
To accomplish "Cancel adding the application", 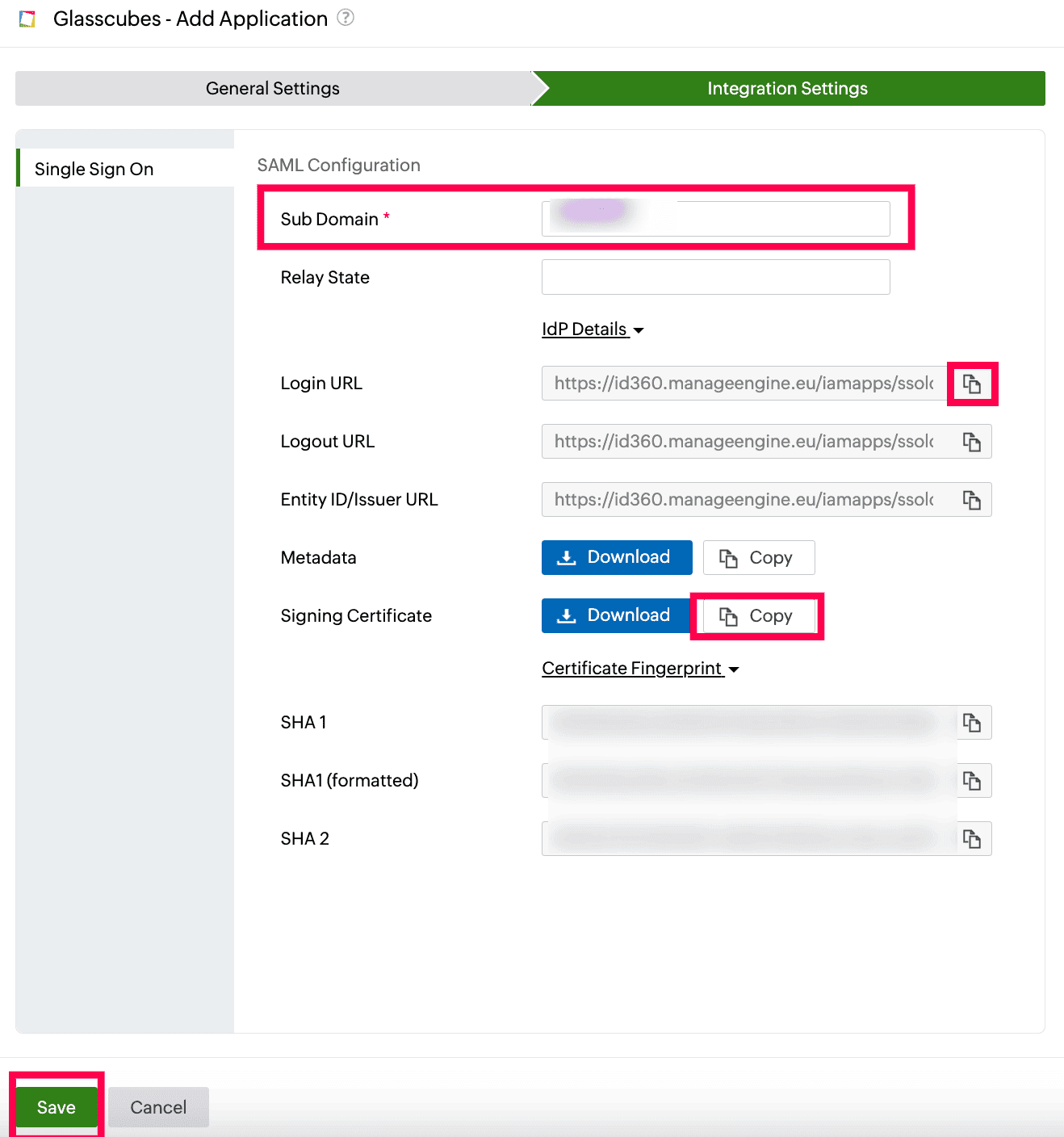I will point(158,1107).
